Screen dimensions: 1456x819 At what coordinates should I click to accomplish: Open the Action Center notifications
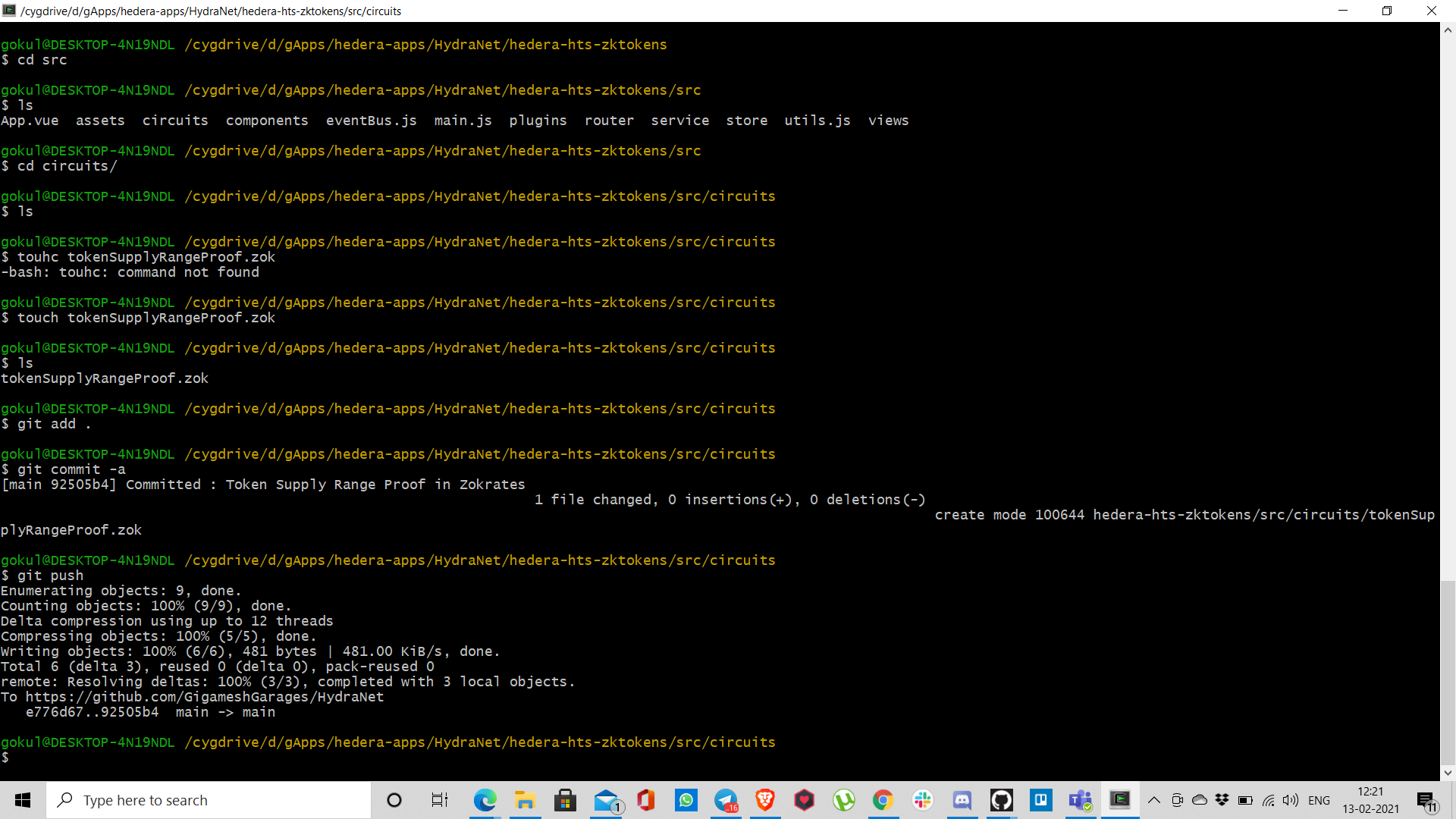click(1426, 801)
